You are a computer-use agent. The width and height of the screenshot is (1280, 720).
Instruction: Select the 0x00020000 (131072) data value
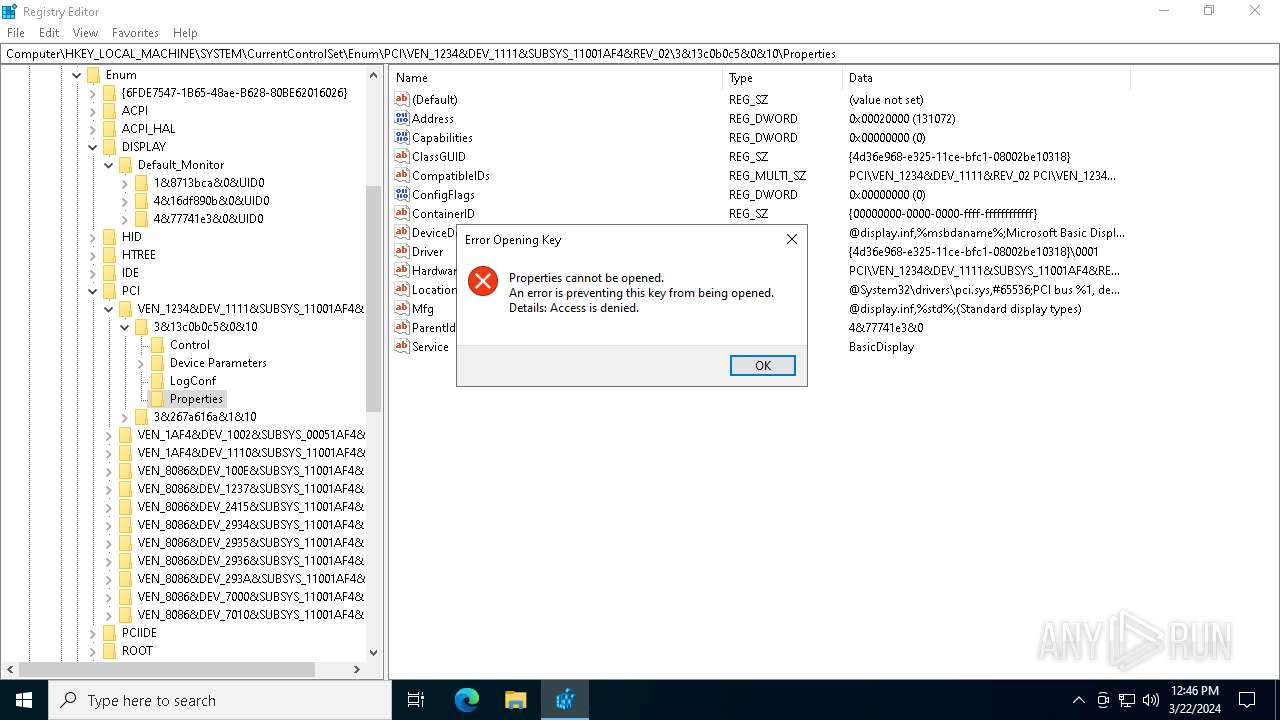(902, 119)
